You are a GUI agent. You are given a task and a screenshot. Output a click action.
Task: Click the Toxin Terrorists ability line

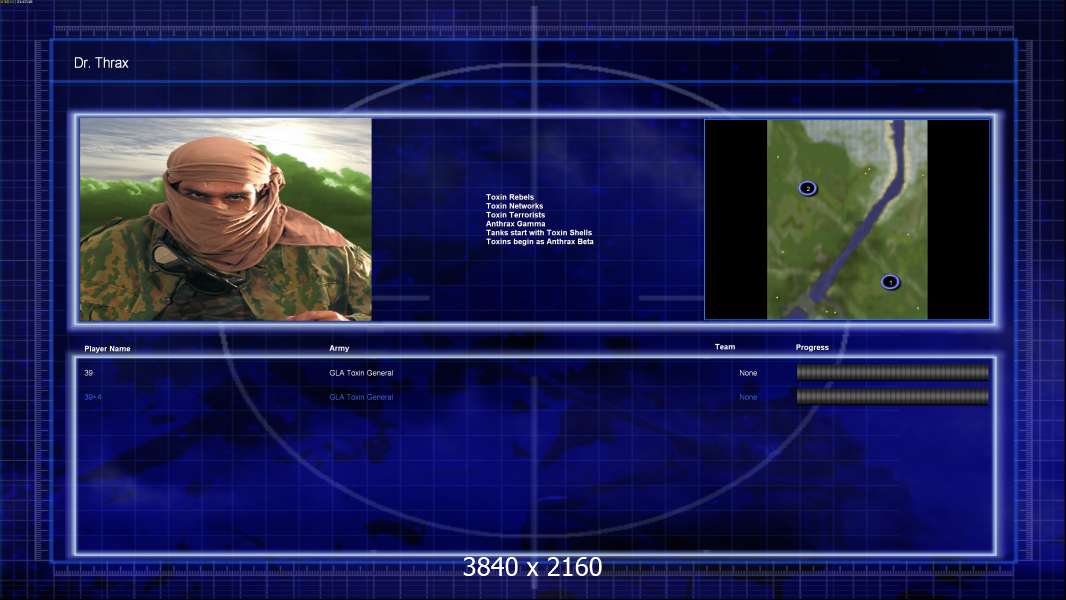click(x=515, y=215)
